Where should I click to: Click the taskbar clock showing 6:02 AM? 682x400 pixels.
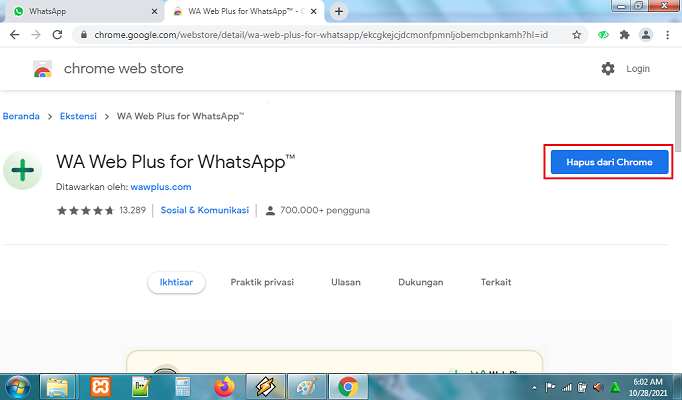648,387
